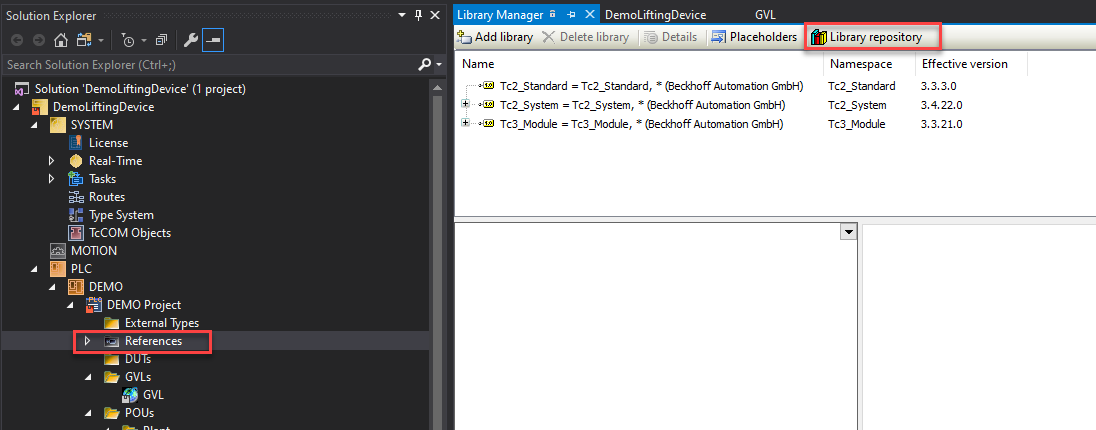Open the TcCOM Objects node
The width and height of the screenshot is (1096, 430).
(x=129, y=233)
